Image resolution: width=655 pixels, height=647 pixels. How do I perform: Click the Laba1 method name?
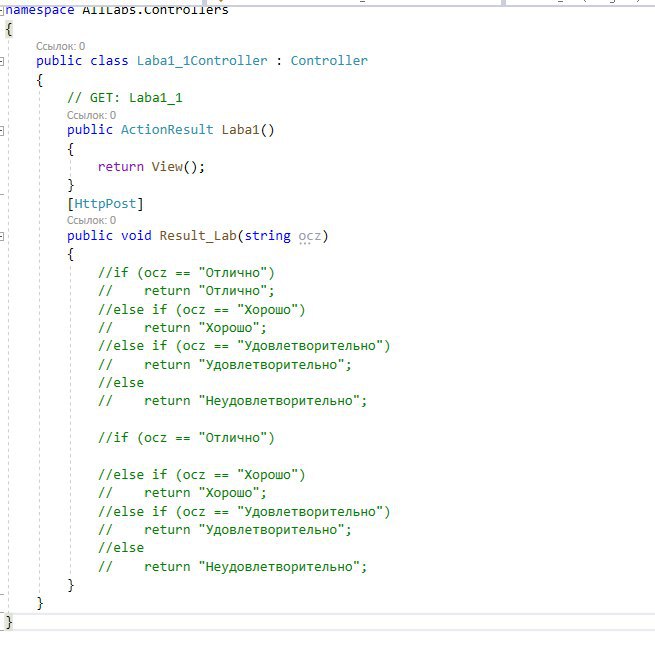pos(240,130)
